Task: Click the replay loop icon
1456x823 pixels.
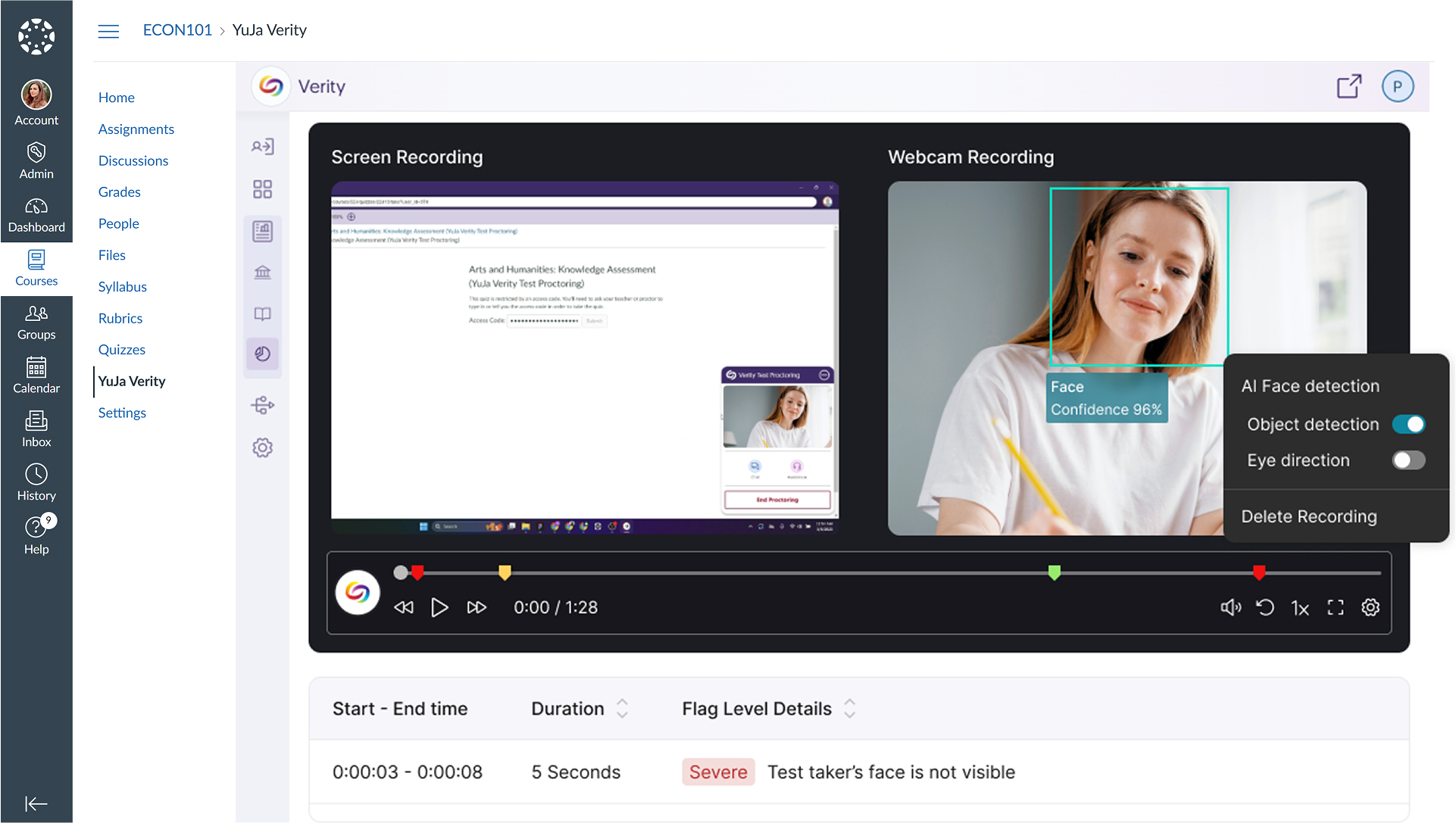Action: pos(1265,607)
